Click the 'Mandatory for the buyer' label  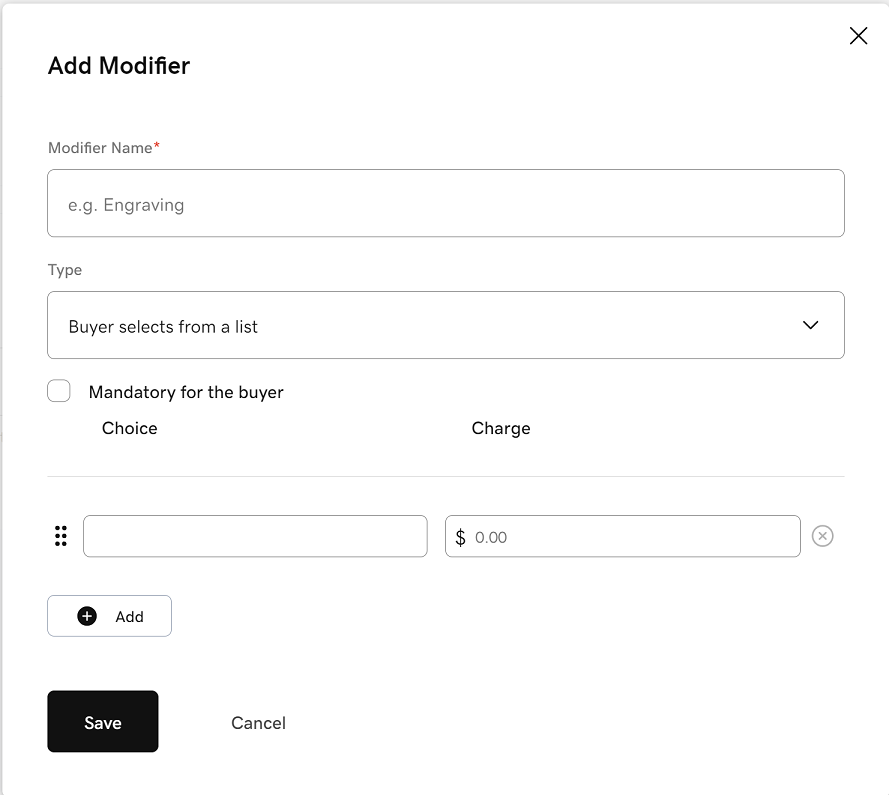point(186,392)
